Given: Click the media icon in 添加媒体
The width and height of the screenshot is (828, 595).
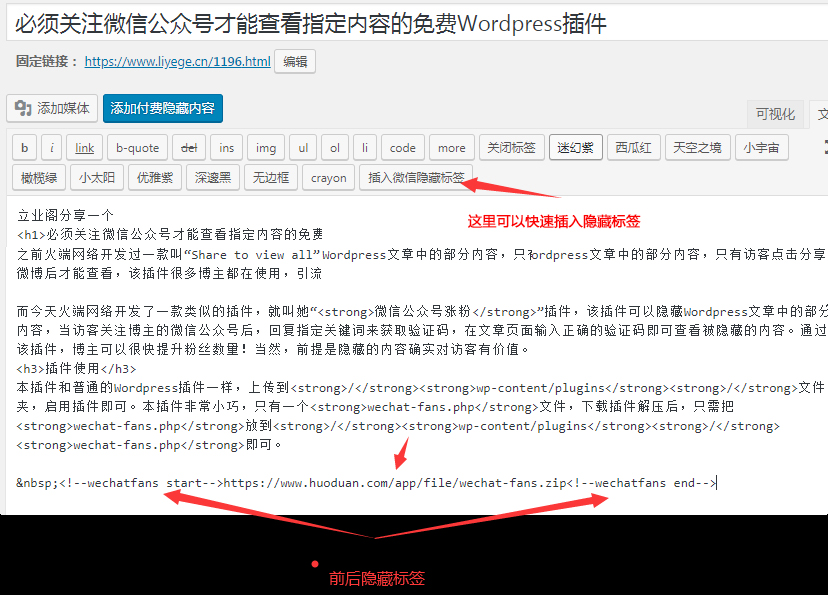Looking at the screenshot, I should click(23, 108).
